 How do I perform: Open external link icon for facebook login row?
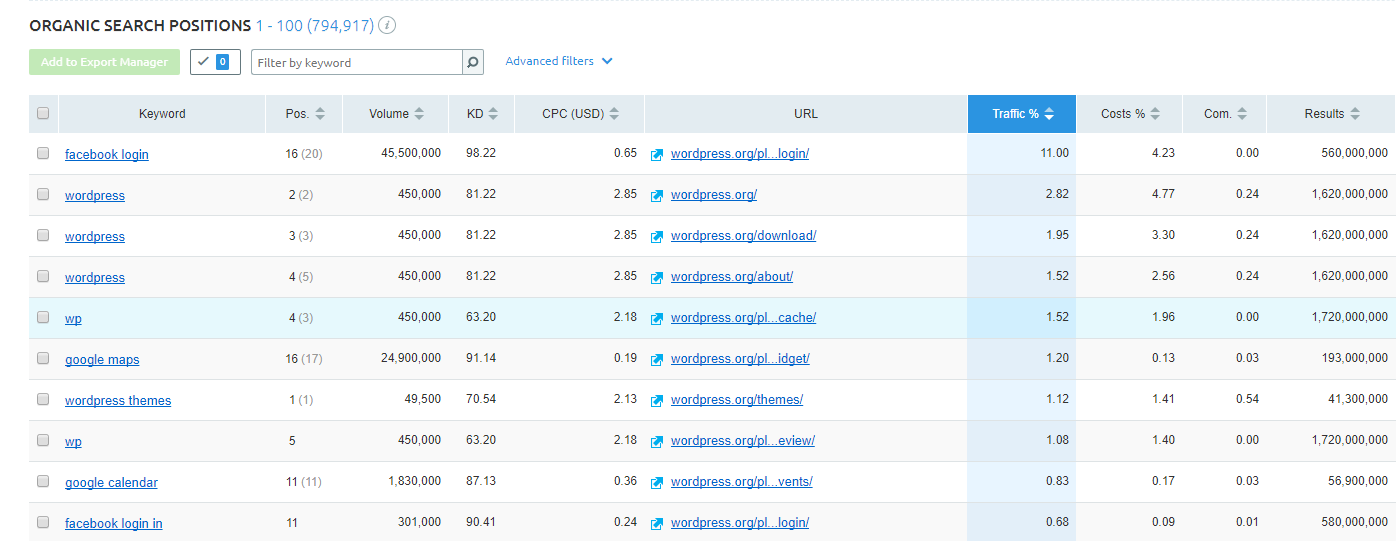pos(657,155)
